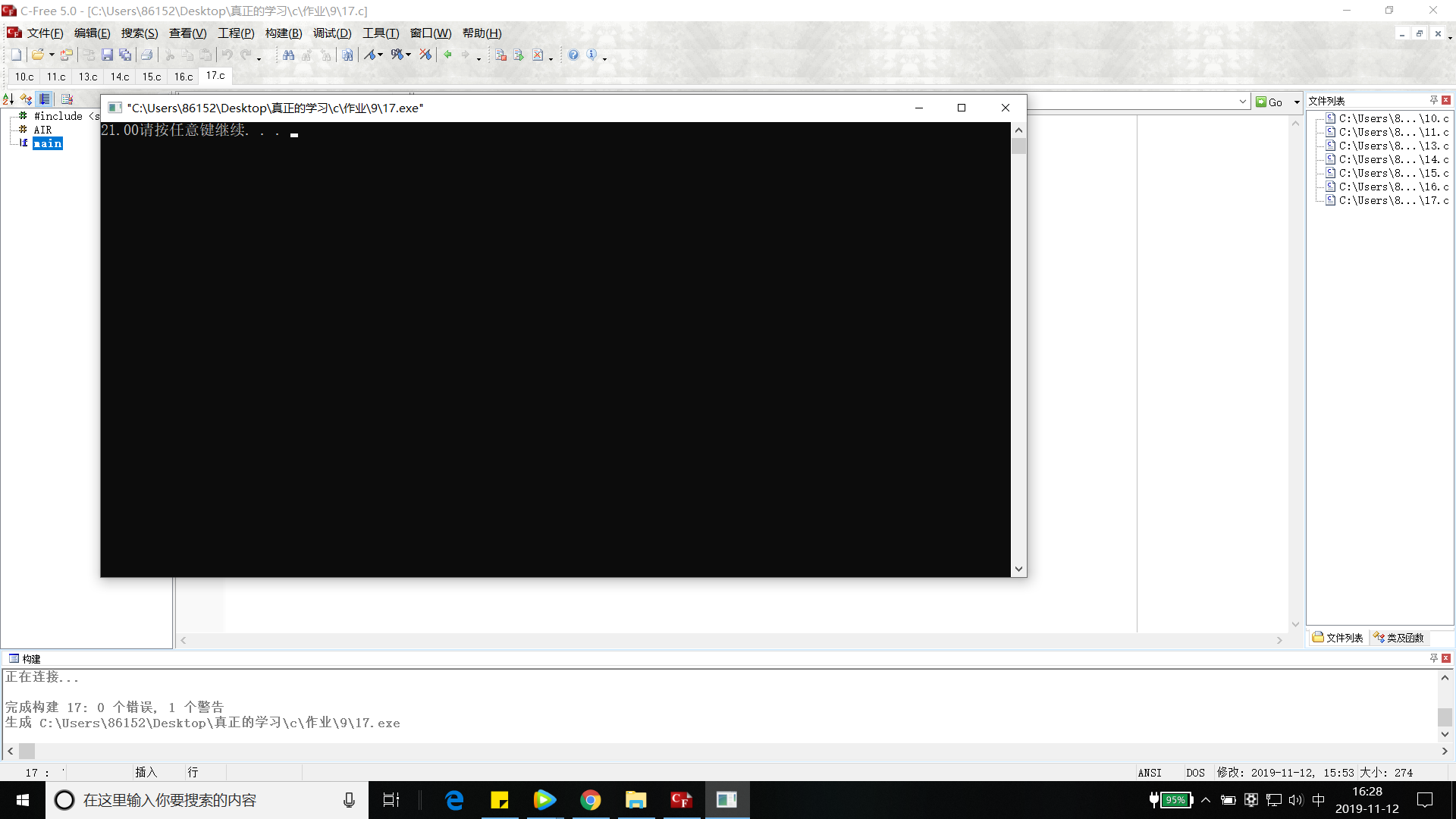Image resolution: width=1456 pixels, height=819 pixels.
Task: Select the main function in symbol tree
Action: (47, 143)
